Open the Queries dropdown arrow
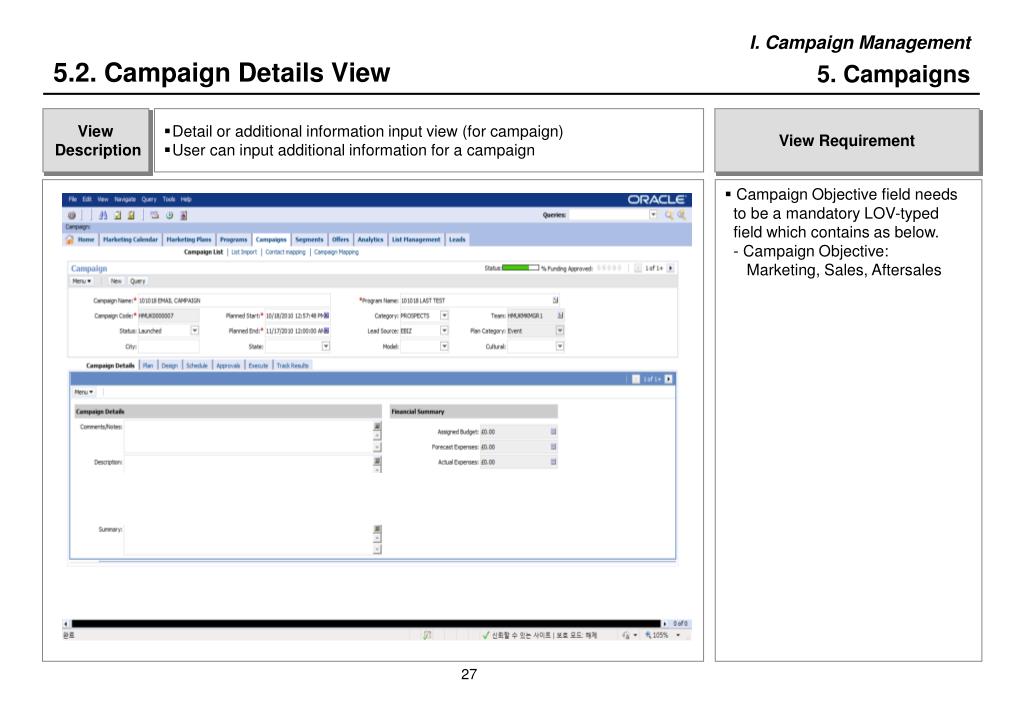Image resolution: width=1023 pixels, height=708 pixels. pos(653,215)
